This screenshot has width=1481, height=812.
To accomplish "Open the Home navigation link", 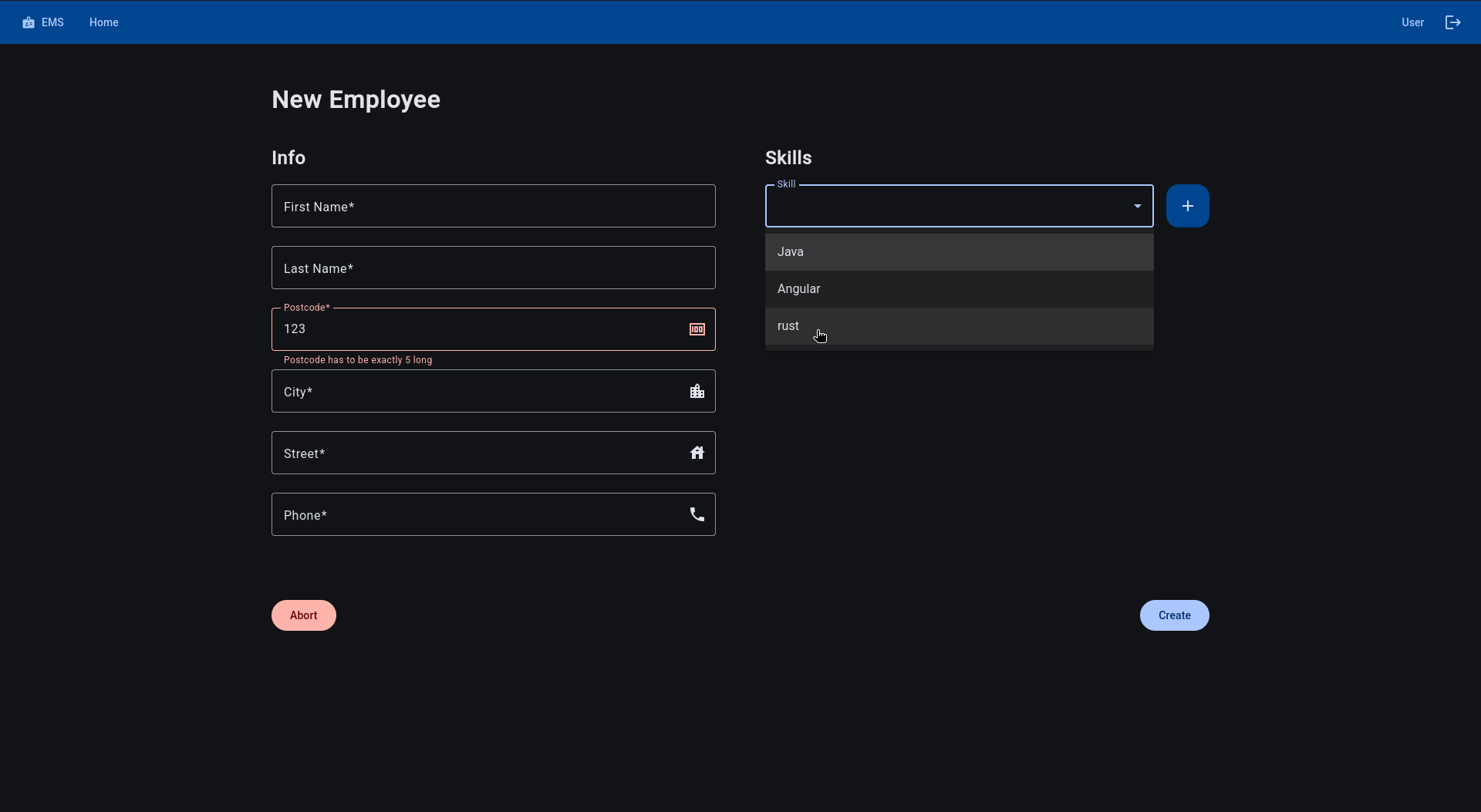I will [x=104, y=22].
